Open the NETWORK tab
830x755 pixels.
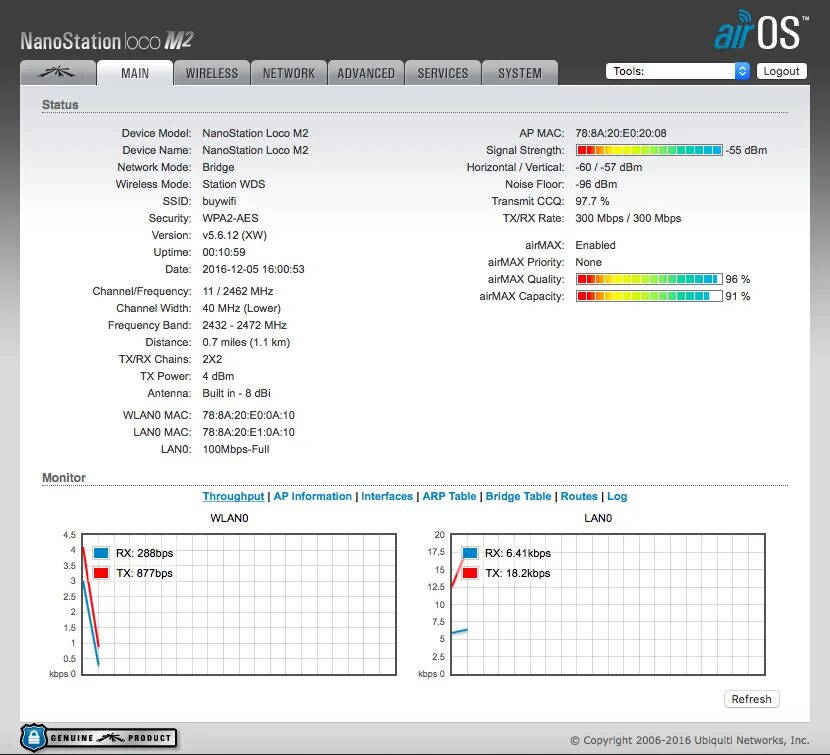pyautogui.click(x=288, y=72)
